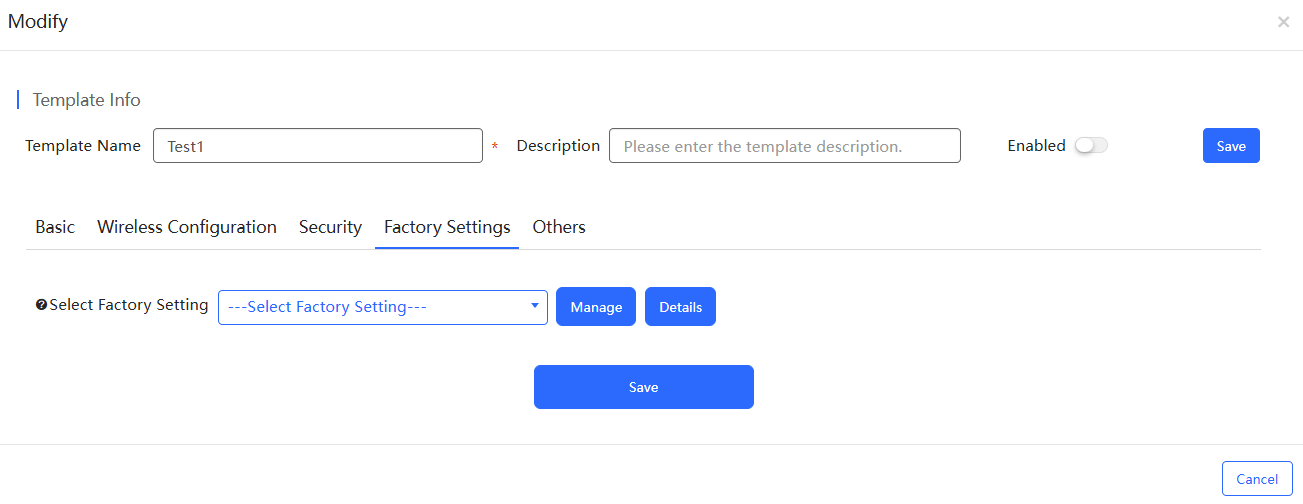
Task: Switch to the Basic tab
Action: (55, 227)
